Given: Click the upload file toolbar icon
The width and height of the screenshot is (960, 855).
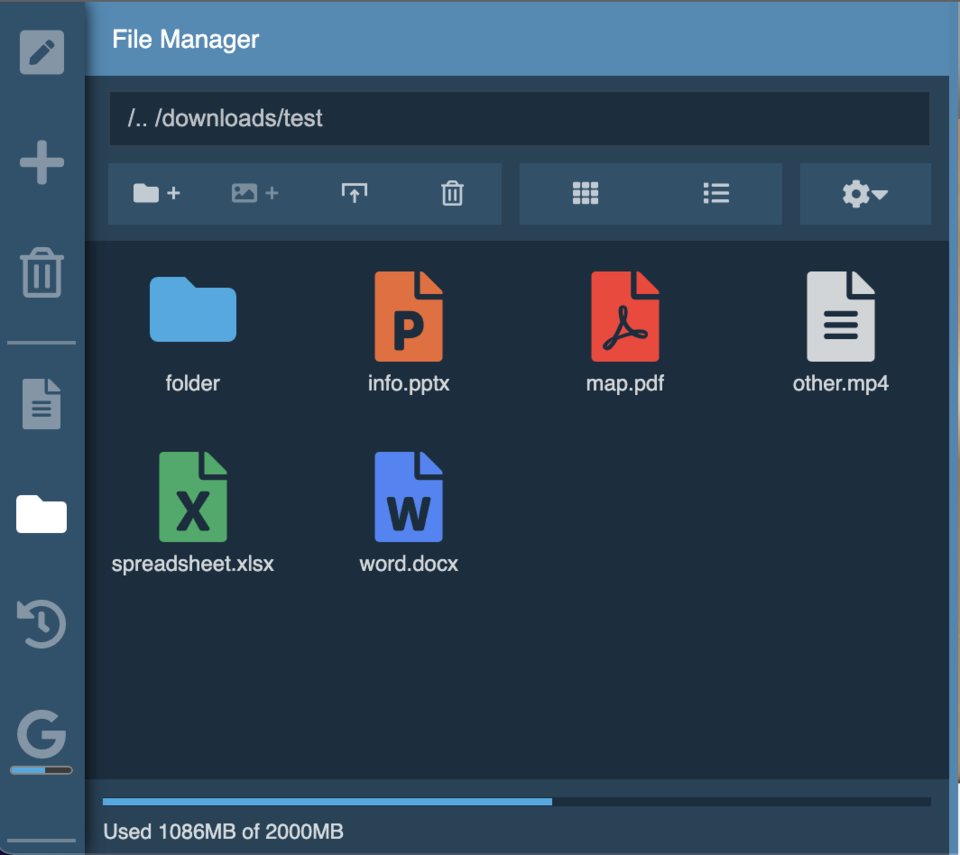Looking at the screenshot, I should (354, 193).
